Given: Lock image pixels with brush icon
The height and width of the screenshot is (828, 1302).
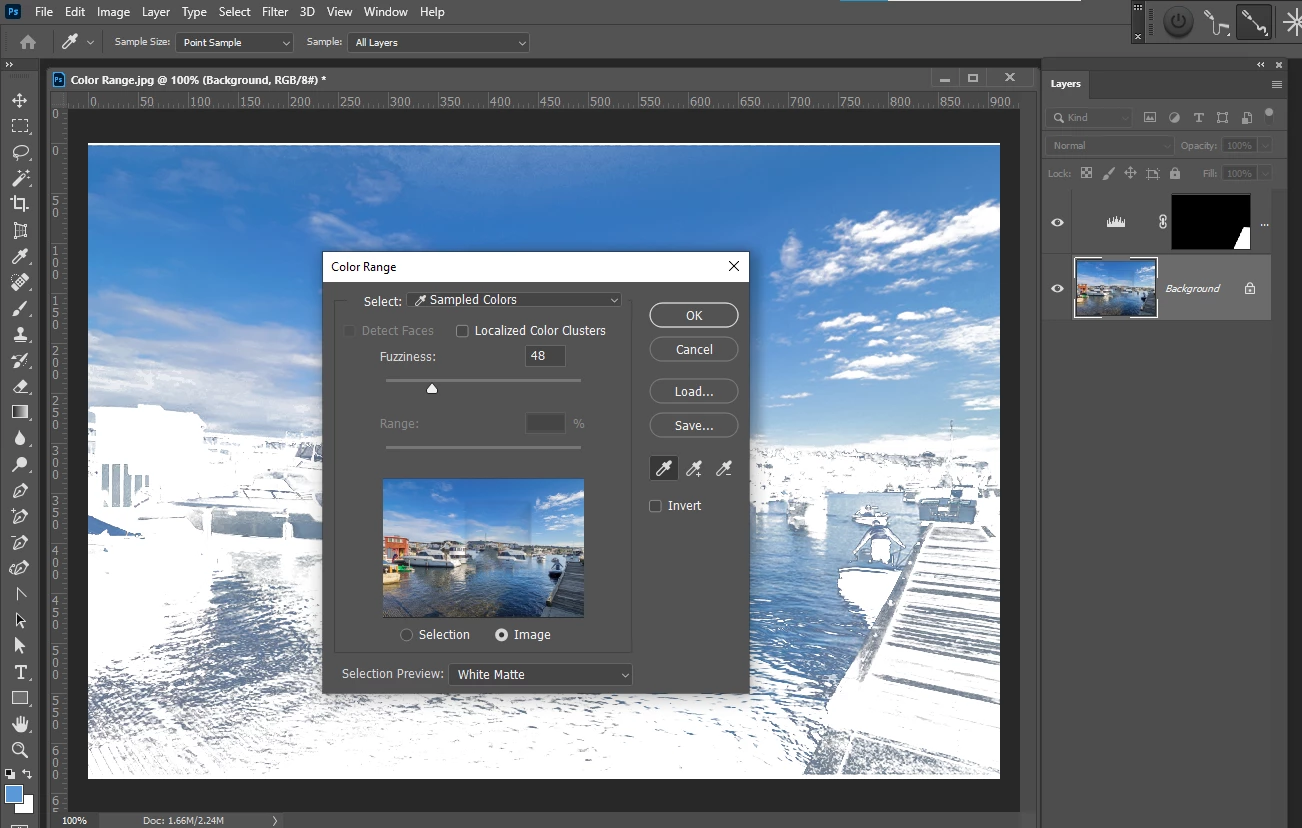Looking at the screenshot, I should [1108, 173].
